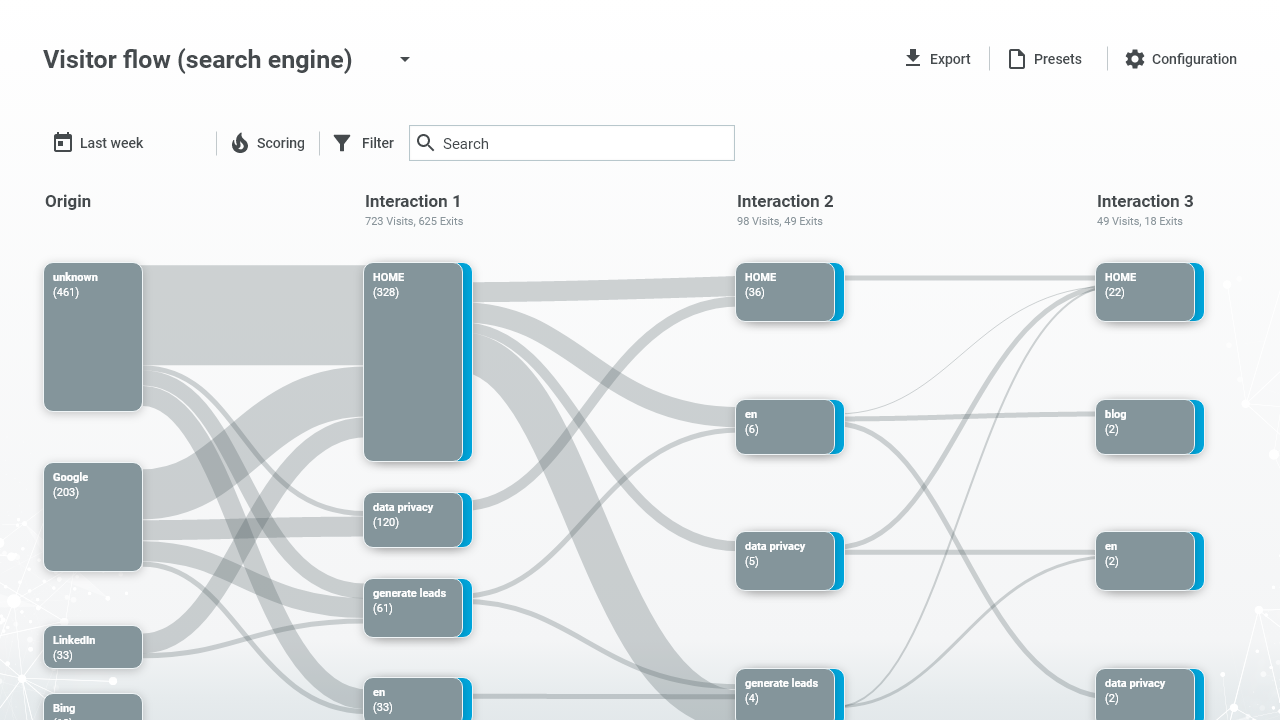1280x720 pixels.
Task: Select en (2) node in Interaction 3
Action: pyautogui.click(x=1145, y=561)
